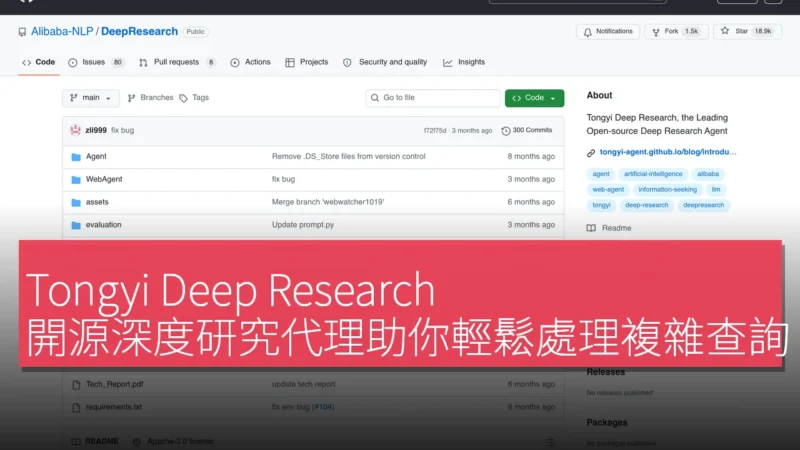Open the Security and quality tab
800x450 pixels.
click(x=385, y=62)
